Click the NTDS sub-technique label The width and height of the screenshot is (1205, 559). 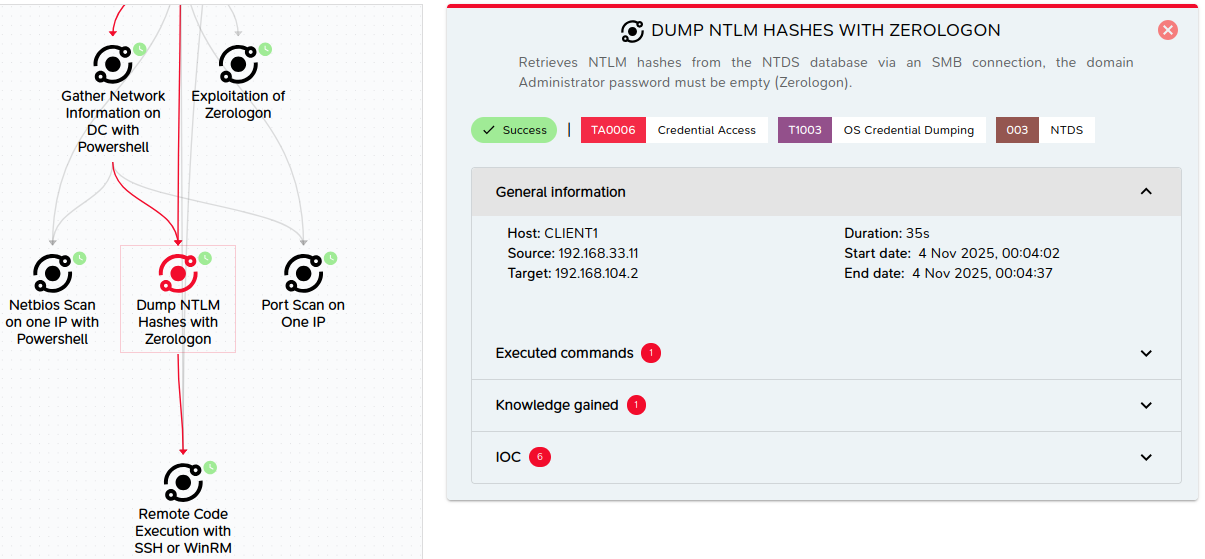[1067, 130]
